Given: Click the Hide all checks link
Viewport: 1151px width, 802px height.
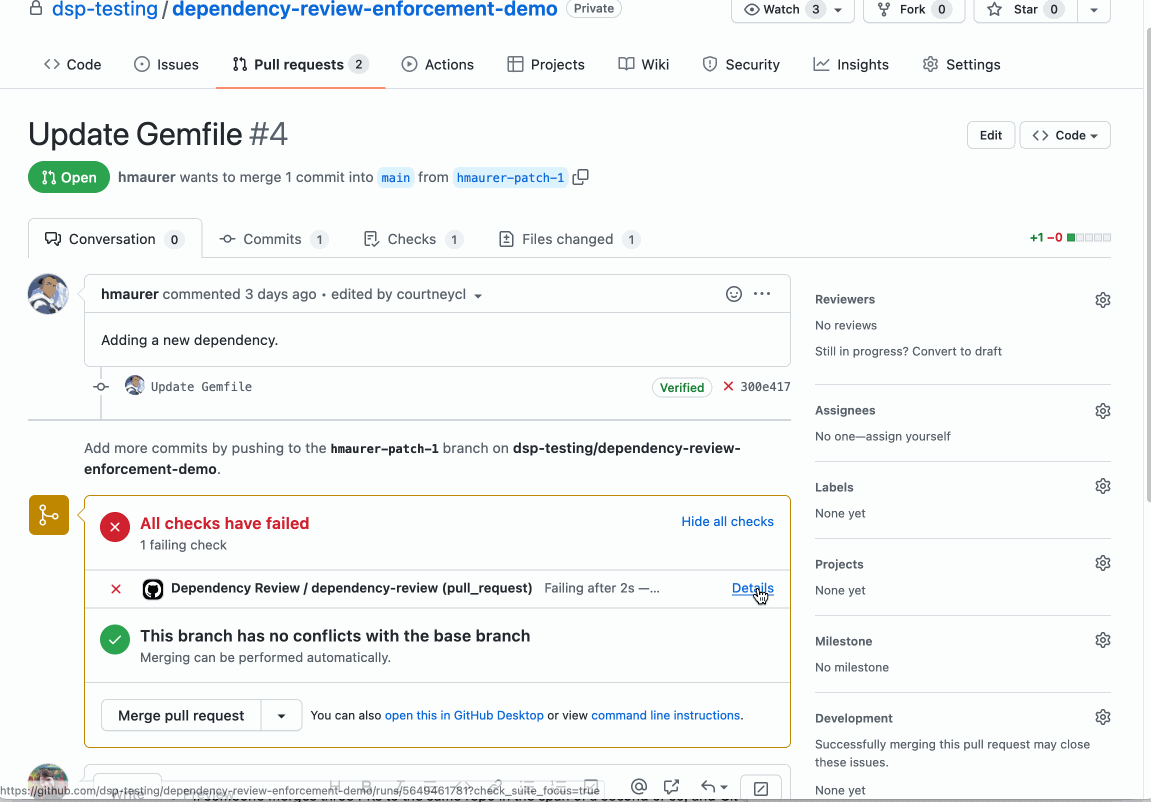Looking at the screenshot, I should (x=727, y=521).
